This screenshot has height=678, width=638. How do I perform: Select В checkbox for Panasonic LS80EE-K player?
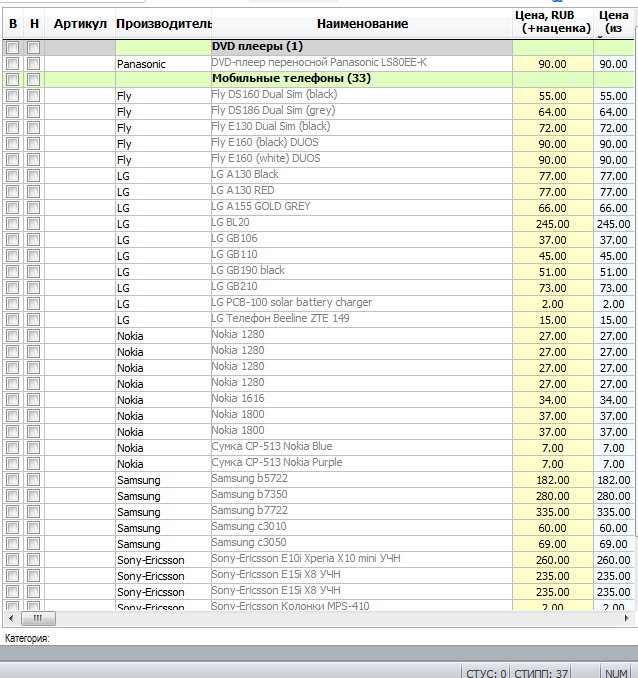coord(13,64)
